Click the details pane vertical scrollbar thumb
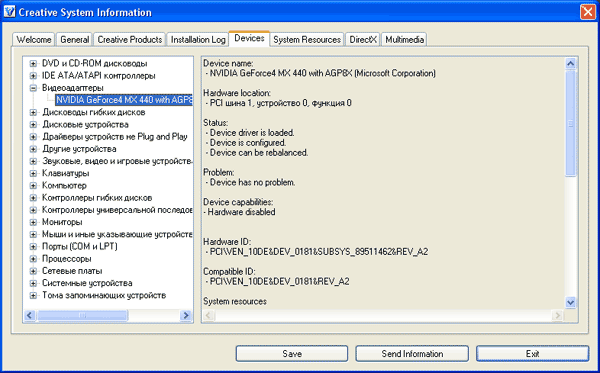The width and height of the screenshot is (600, 373). (570, 123)
